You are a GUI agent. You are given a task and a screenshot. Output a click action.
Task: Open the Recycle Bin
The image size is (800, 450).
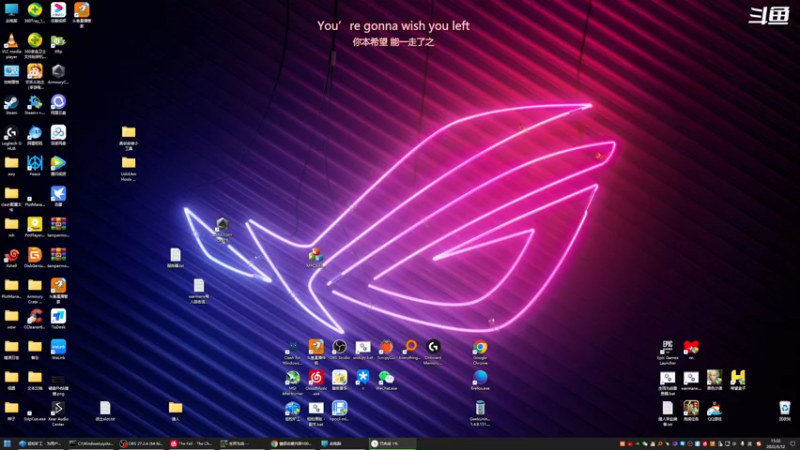[x=785, y=411]
